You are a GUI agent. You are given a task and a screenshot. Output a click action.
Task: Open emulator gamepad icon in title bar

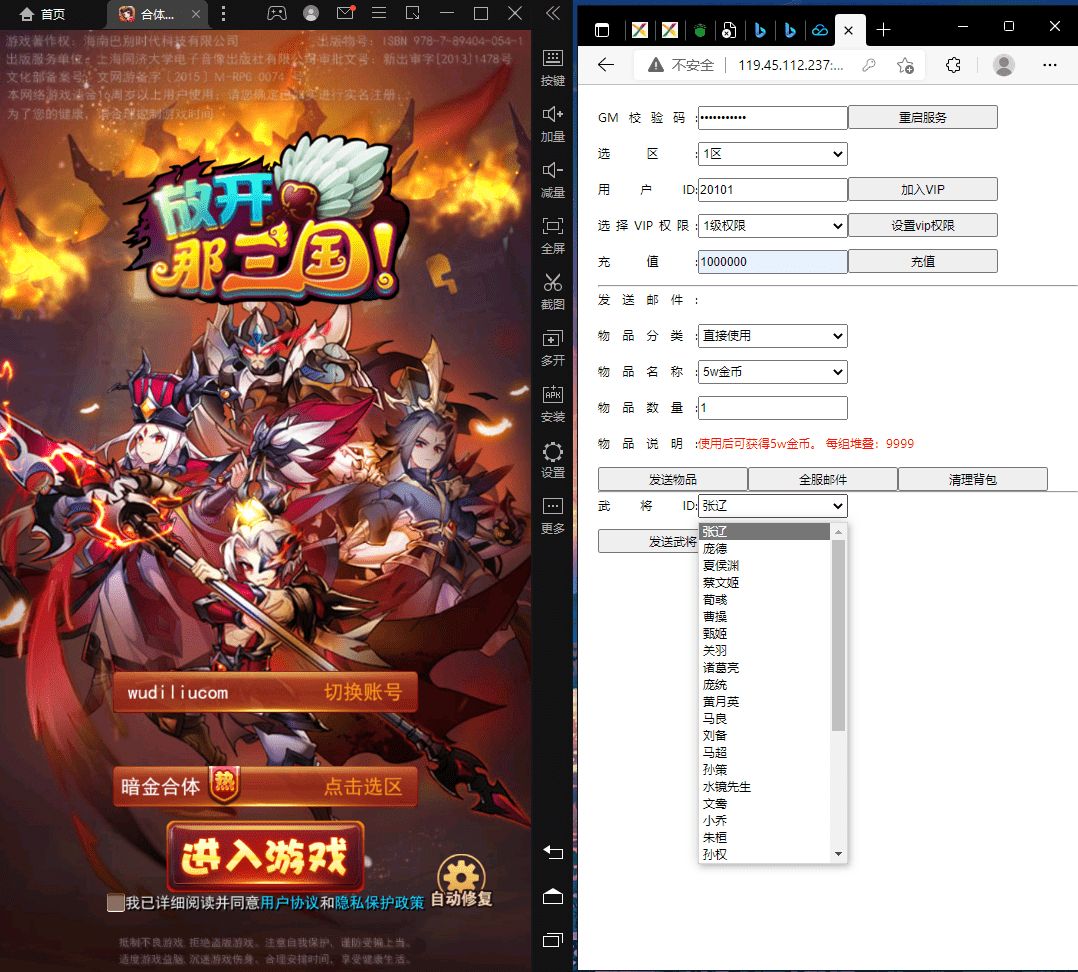click(276, 13)
